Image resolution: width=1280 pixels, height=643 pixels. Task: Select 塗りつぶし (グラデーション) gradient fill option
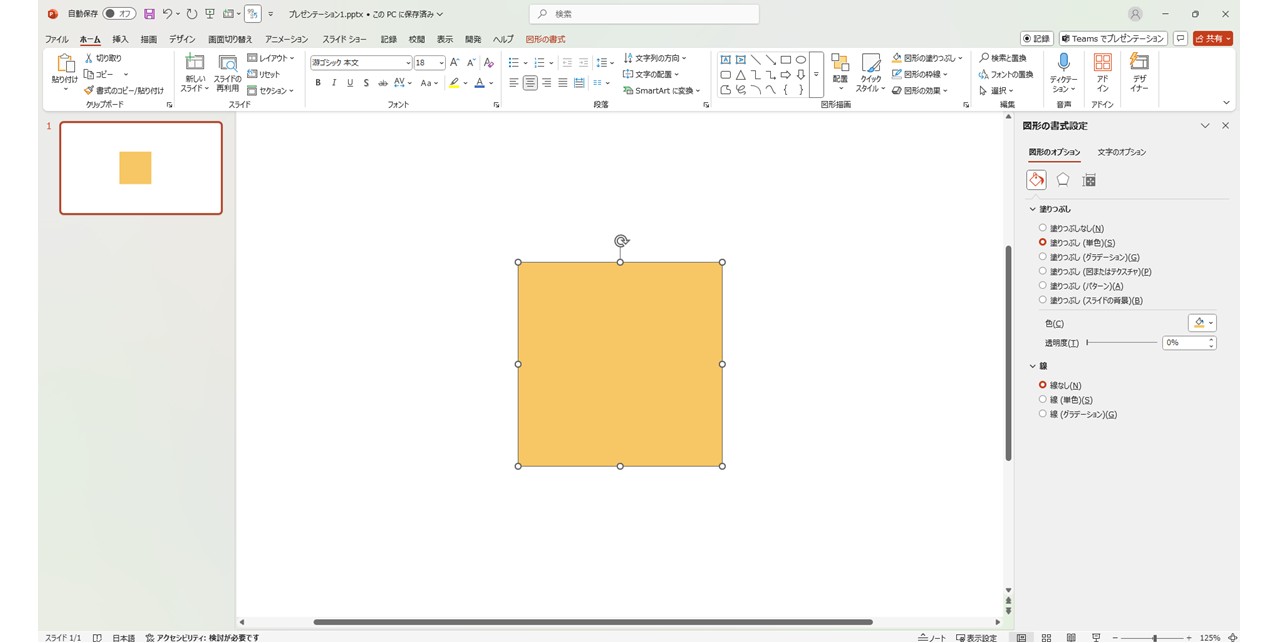click(1043, 257)
